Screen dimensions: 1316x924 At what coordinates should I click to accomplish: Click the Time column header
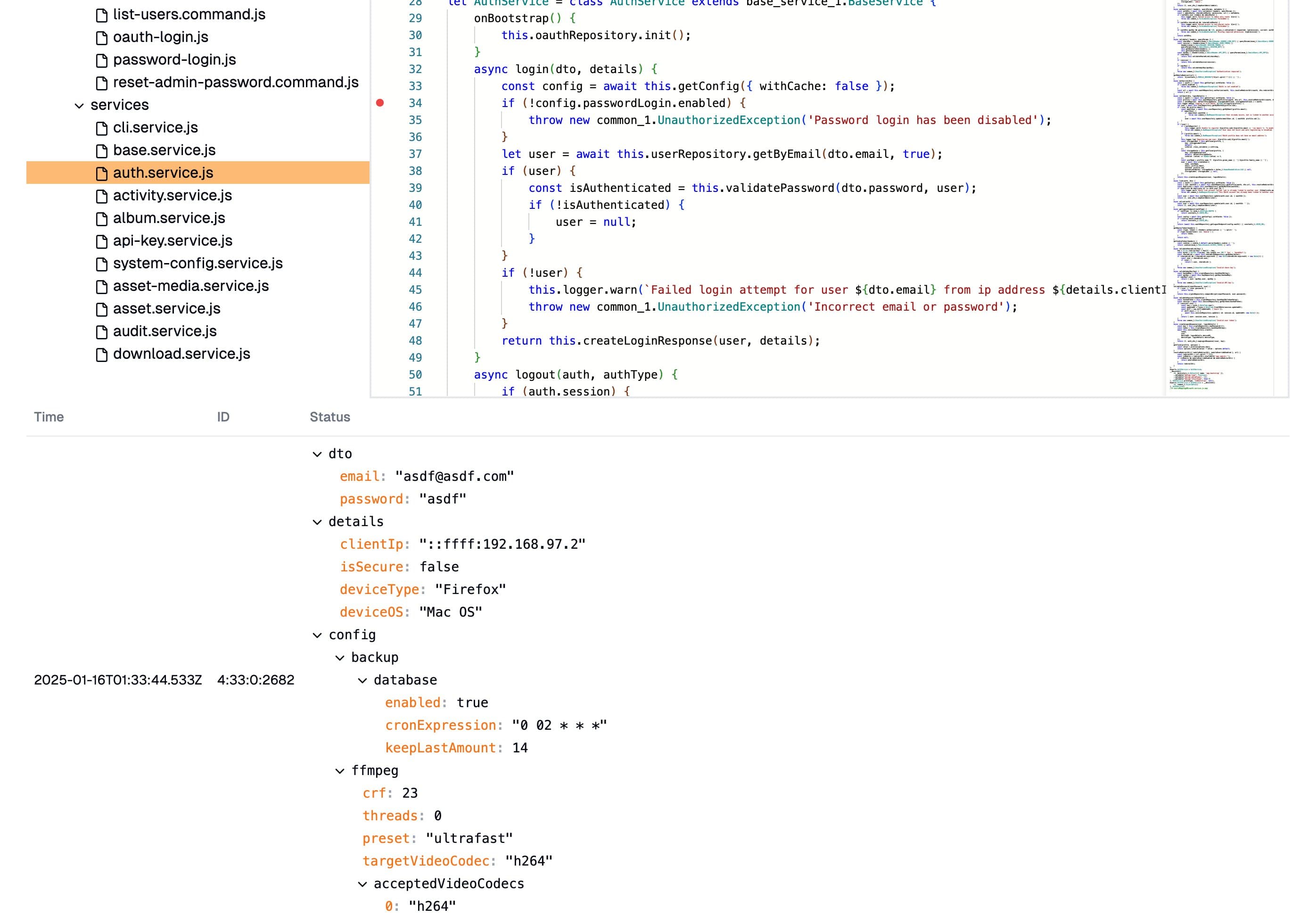(x=49, y=417)
